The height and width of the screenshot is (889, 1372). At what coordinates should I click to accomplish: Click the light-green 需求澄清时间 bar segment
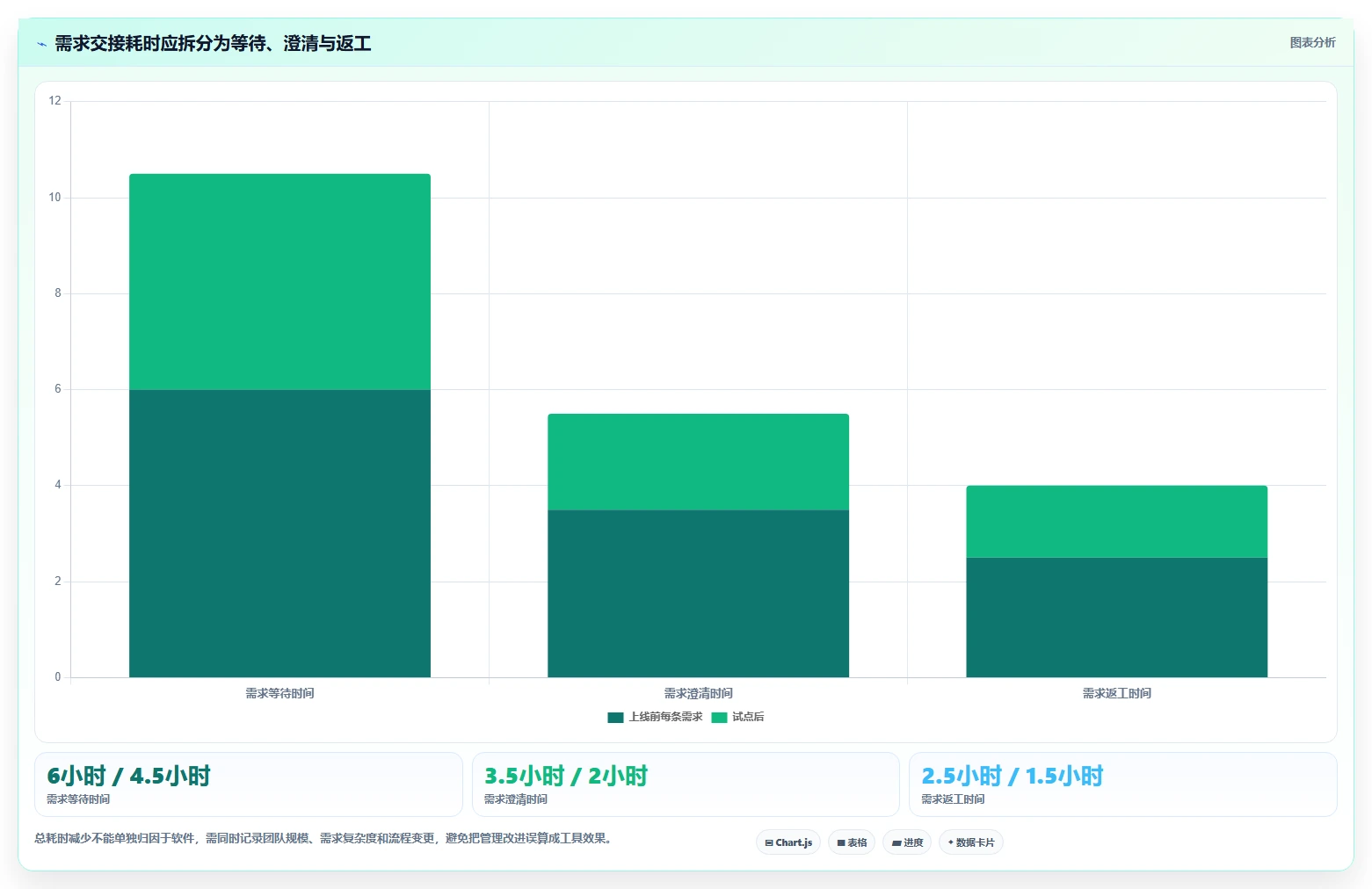698,462
